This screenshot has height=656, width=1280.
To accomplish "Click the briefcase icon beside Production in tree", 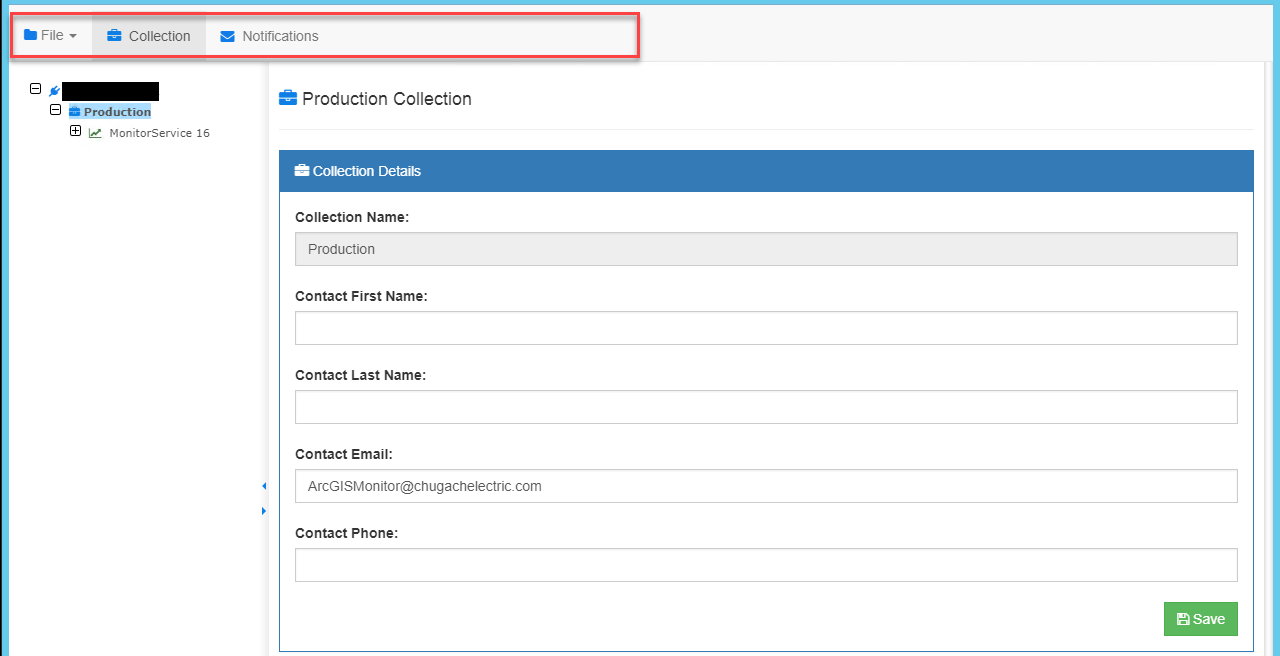I will (76, 111).
